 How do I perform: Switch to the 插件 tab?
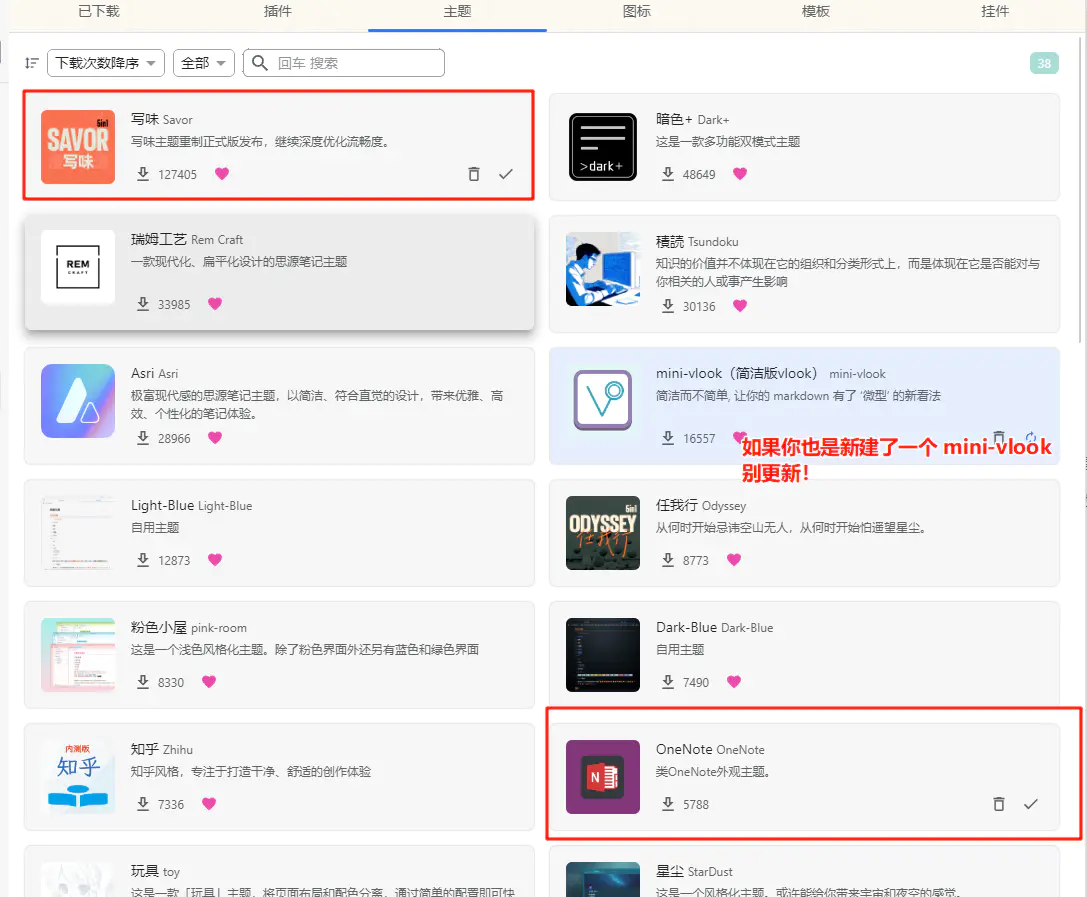click(x=277, y=11)
